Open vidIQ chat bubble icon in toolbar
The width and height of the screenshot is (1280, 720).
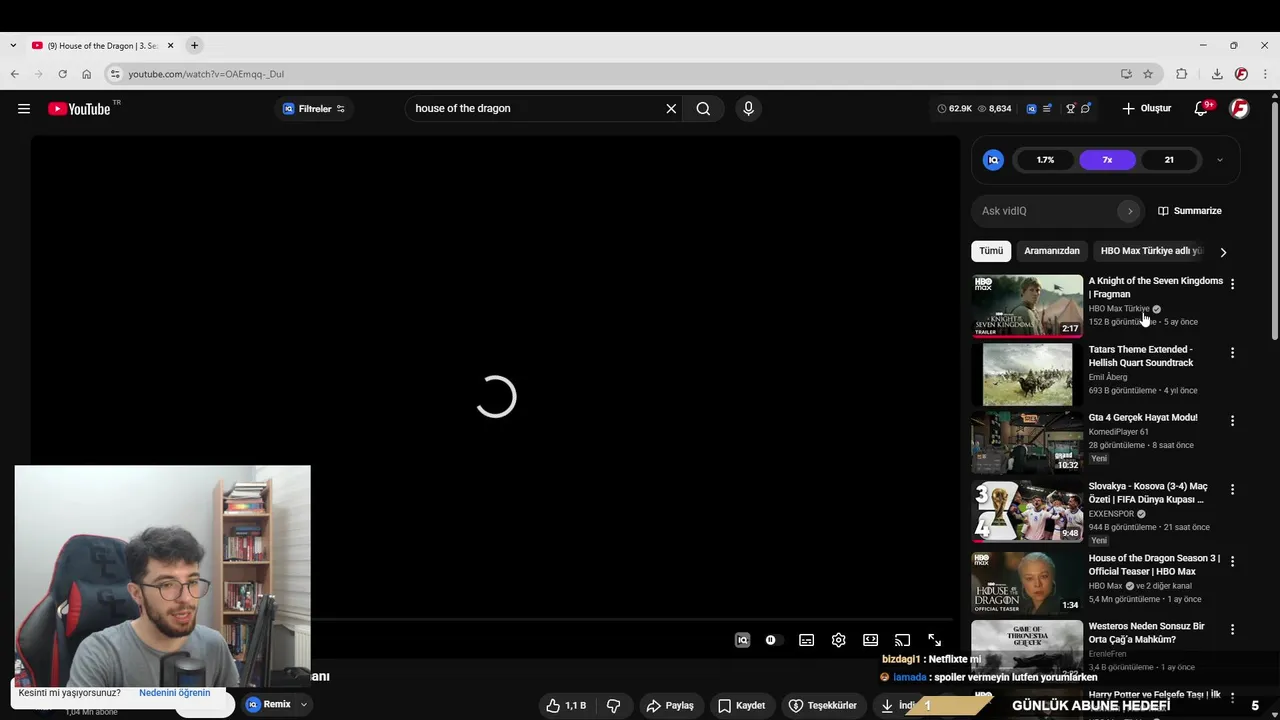1086,109
